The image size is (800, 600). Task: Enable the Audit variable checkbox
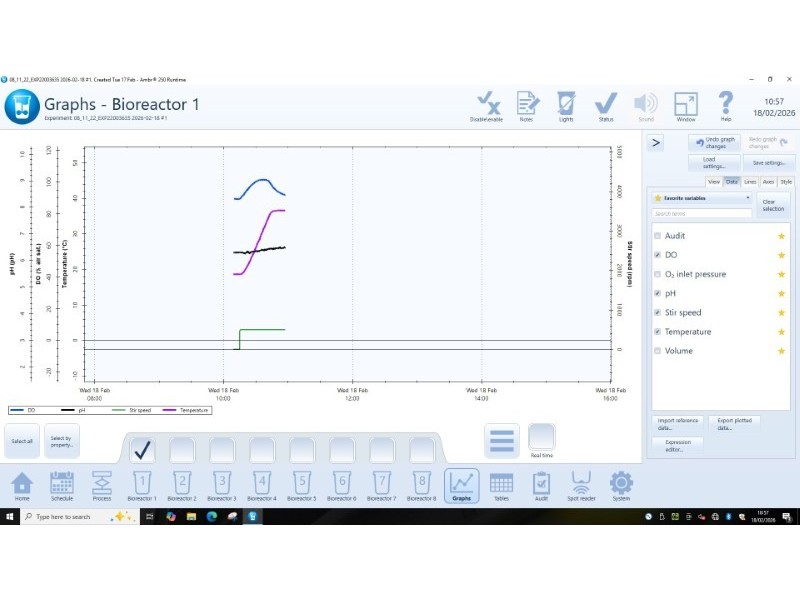(657, 236)
